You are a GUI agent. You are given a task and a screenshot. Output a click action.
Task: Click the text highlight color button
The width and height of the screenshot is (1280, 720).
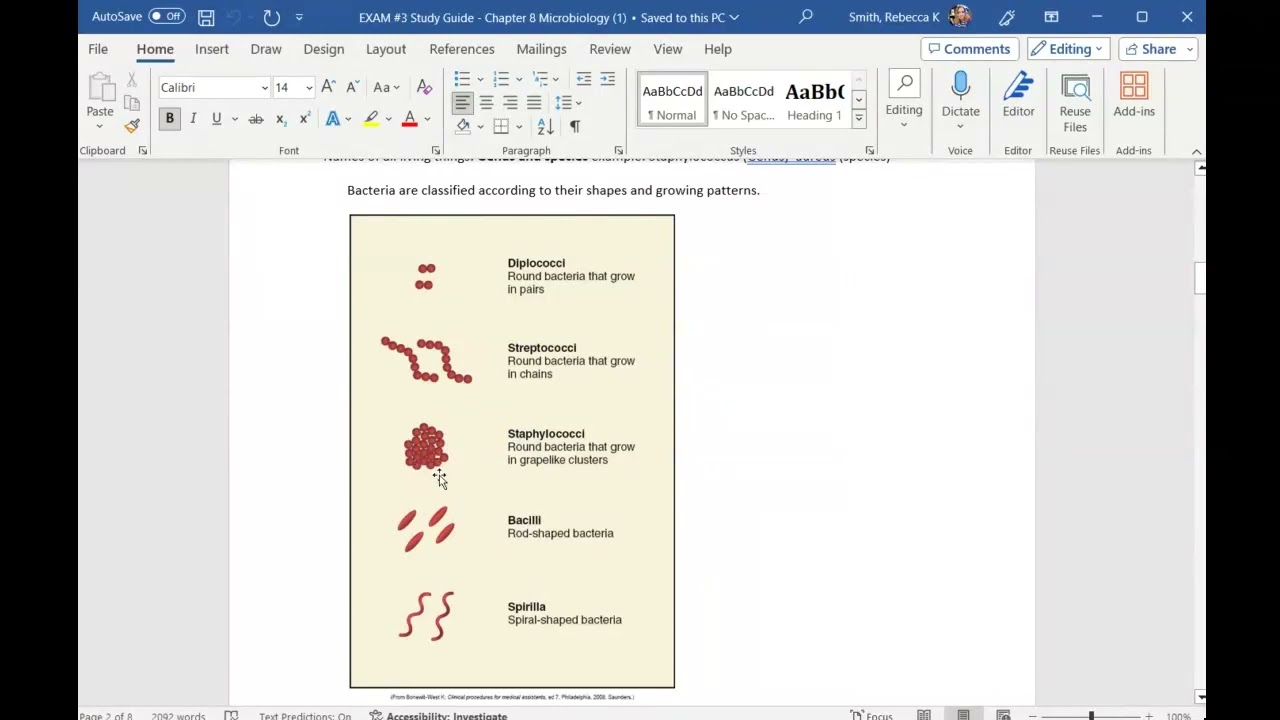[x=371, y=119]
